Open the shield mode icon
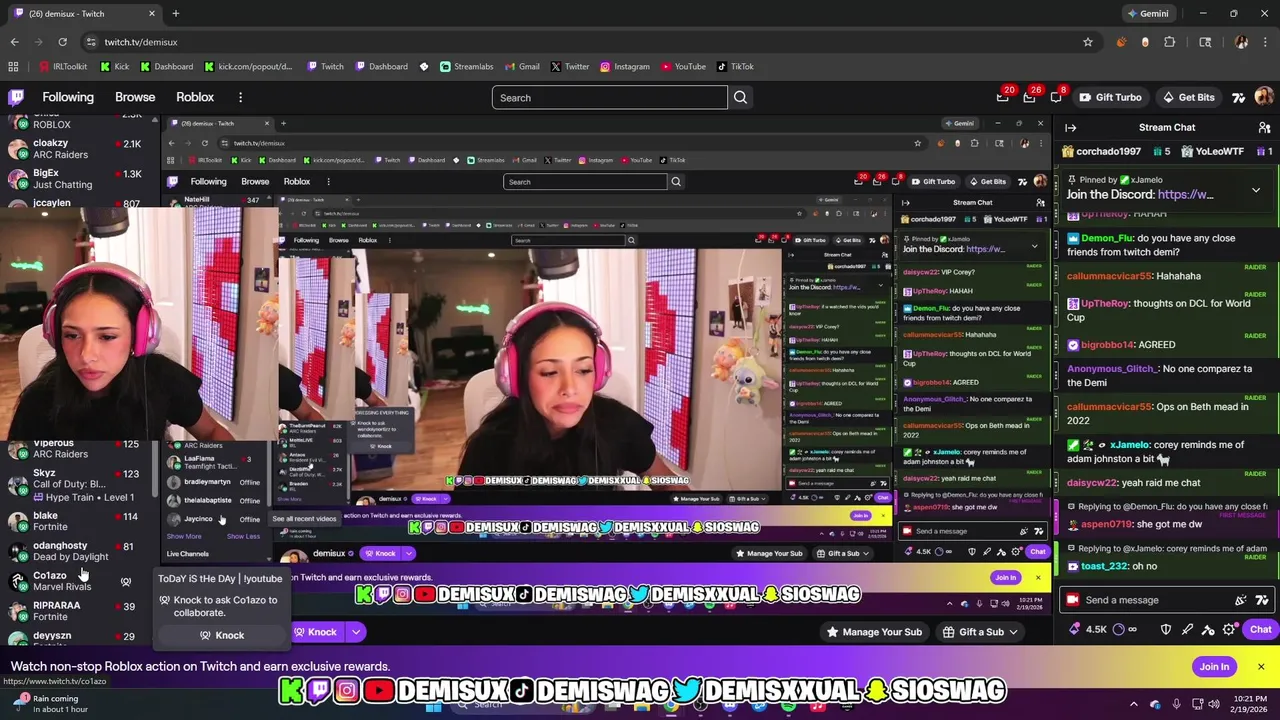 (x=1165, y=630)
